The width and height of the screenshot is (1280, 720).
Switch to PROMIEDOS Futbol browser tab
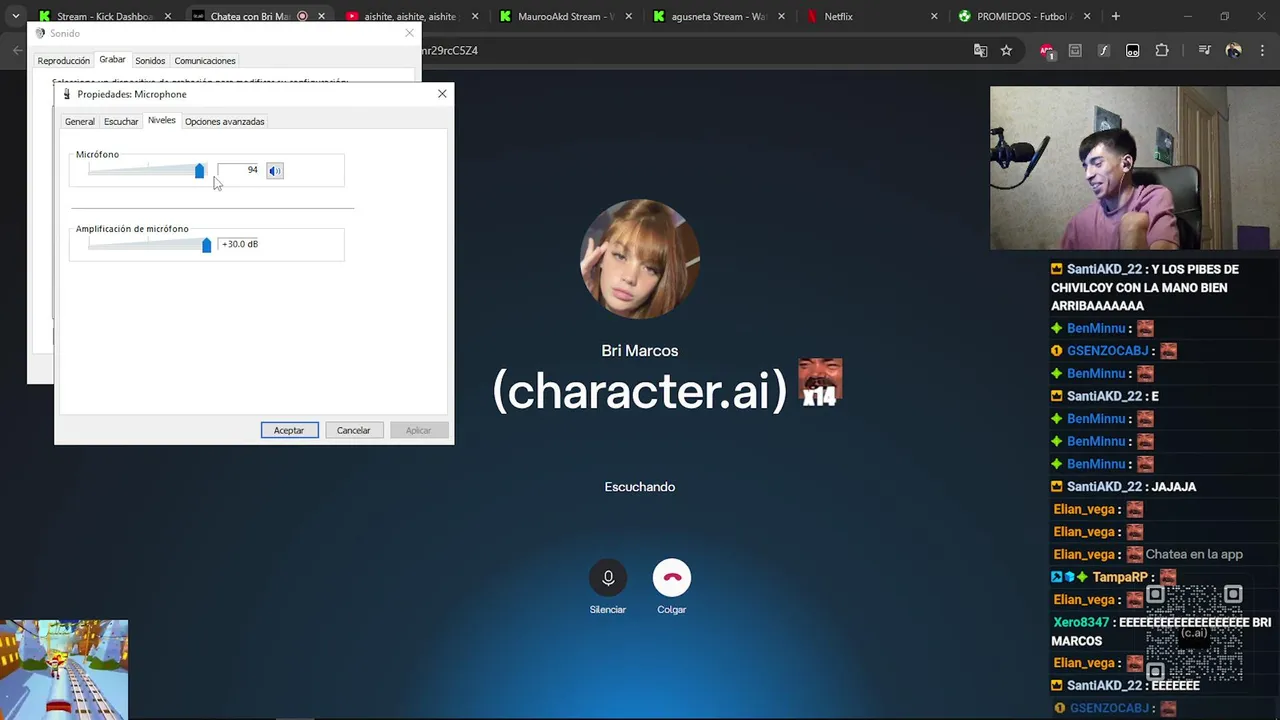[1025, 16]
